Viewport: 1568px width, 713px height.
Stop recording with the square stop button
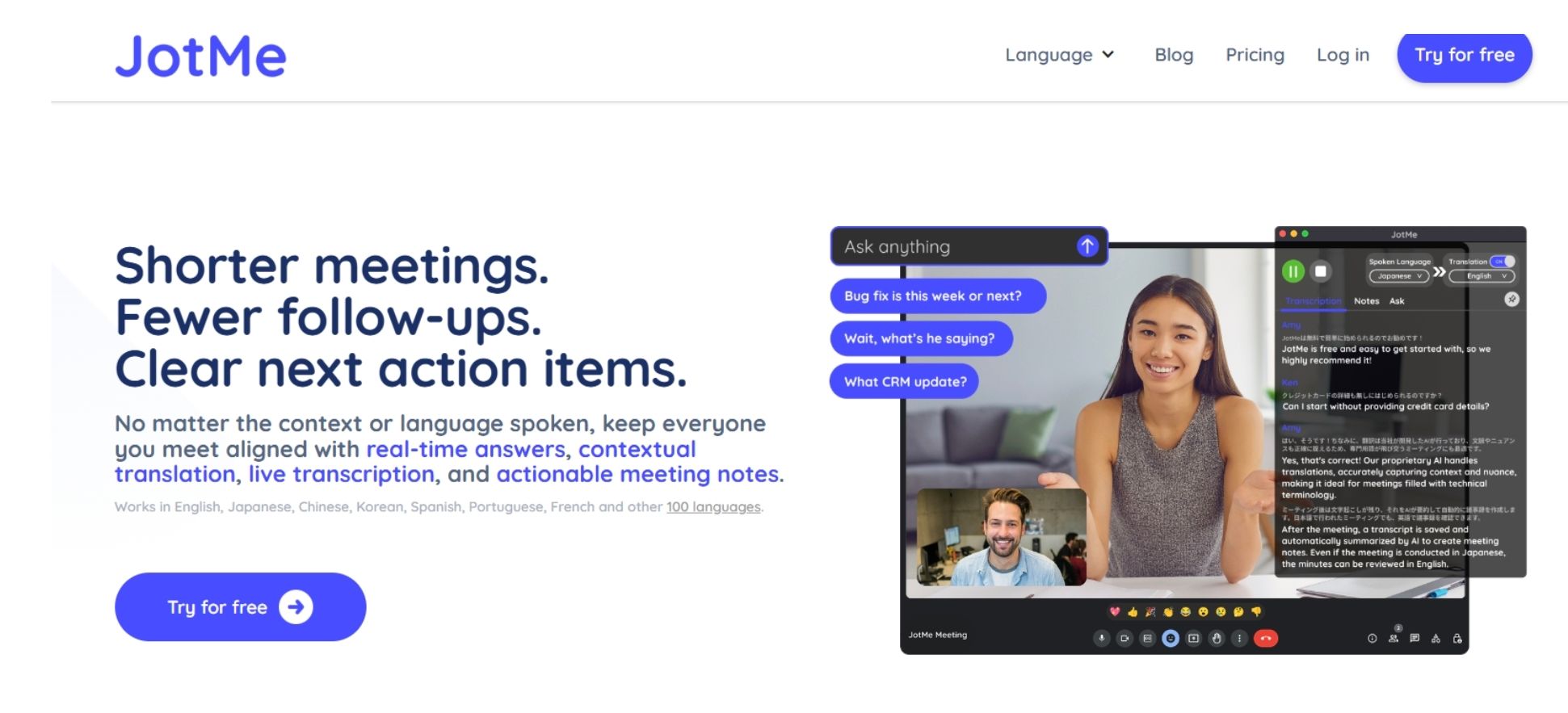[1321, 271]
